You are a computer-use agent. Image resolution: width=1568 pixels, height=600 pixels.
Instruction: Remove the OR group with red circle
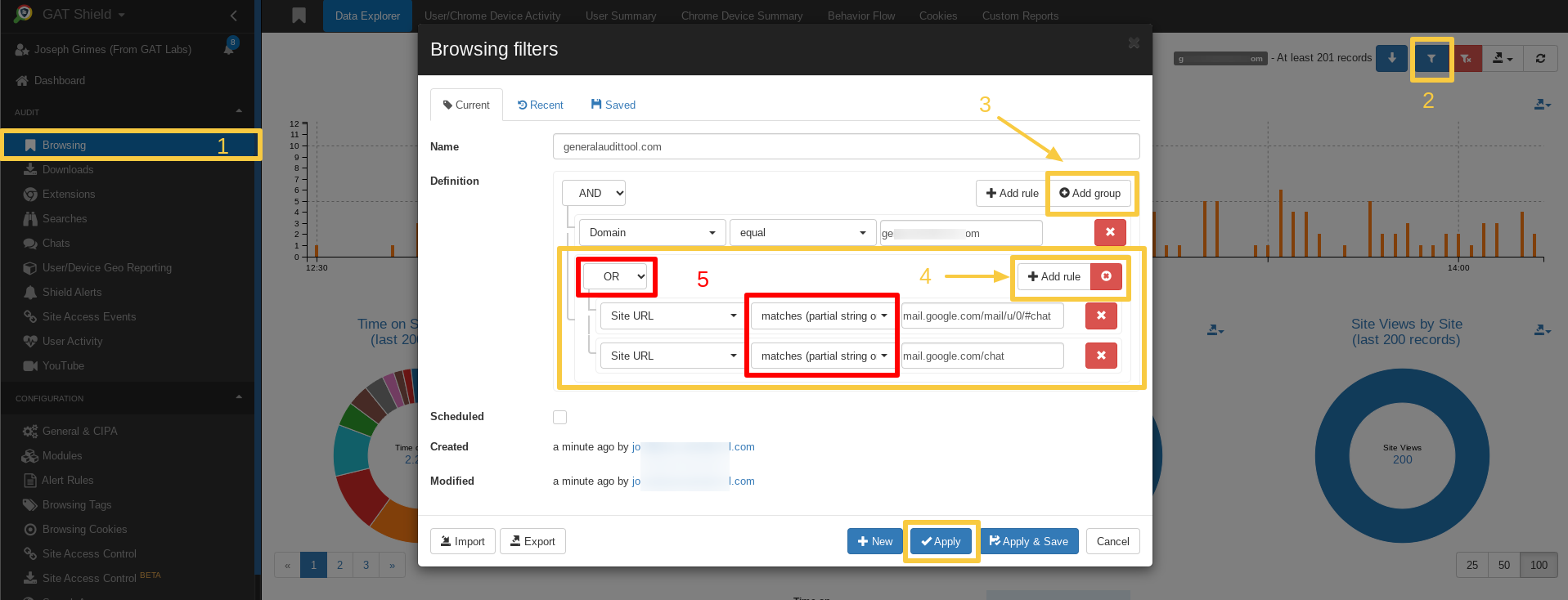coord(1106,276)
